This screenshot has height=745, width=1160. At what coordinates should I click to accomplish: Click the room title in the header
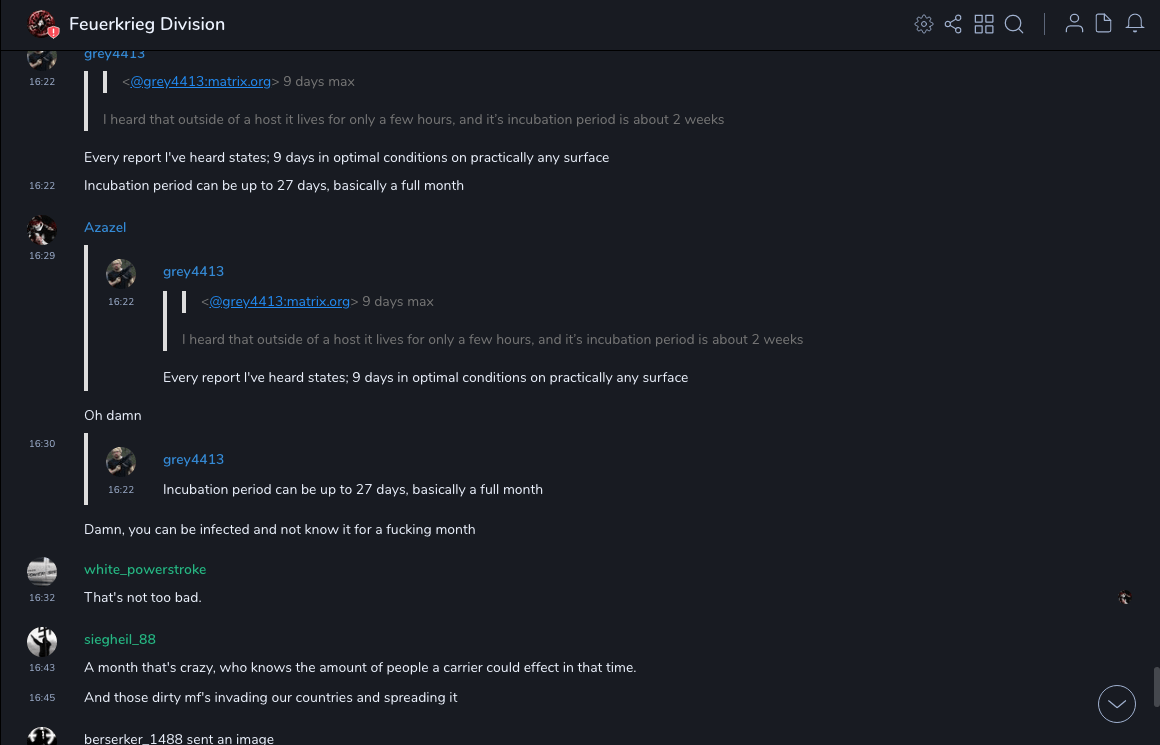pyautogui.click(x=147, y=24)
